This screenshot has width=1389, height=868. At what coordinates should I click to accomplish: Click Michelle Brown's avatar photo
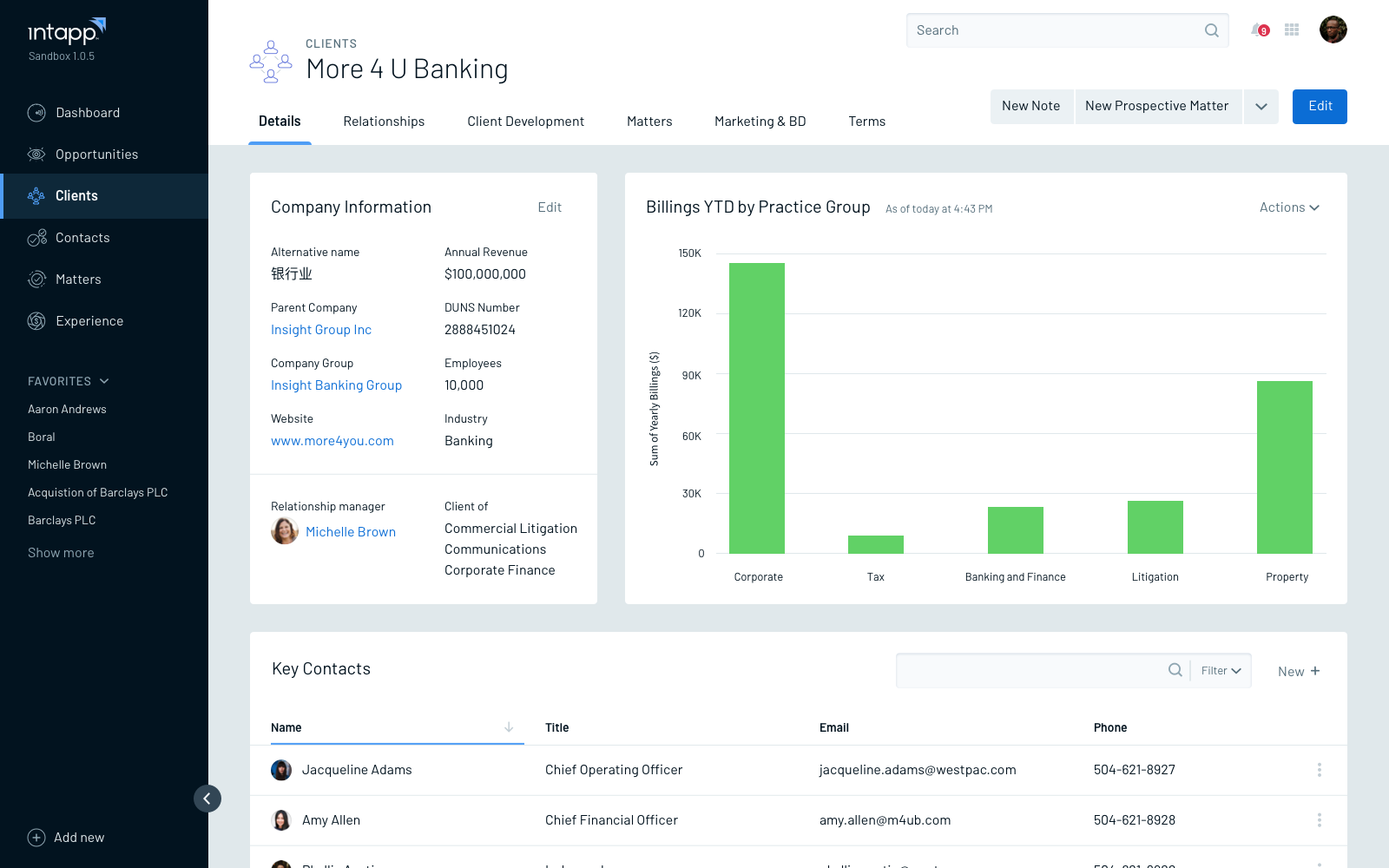(x=285, y=530)
